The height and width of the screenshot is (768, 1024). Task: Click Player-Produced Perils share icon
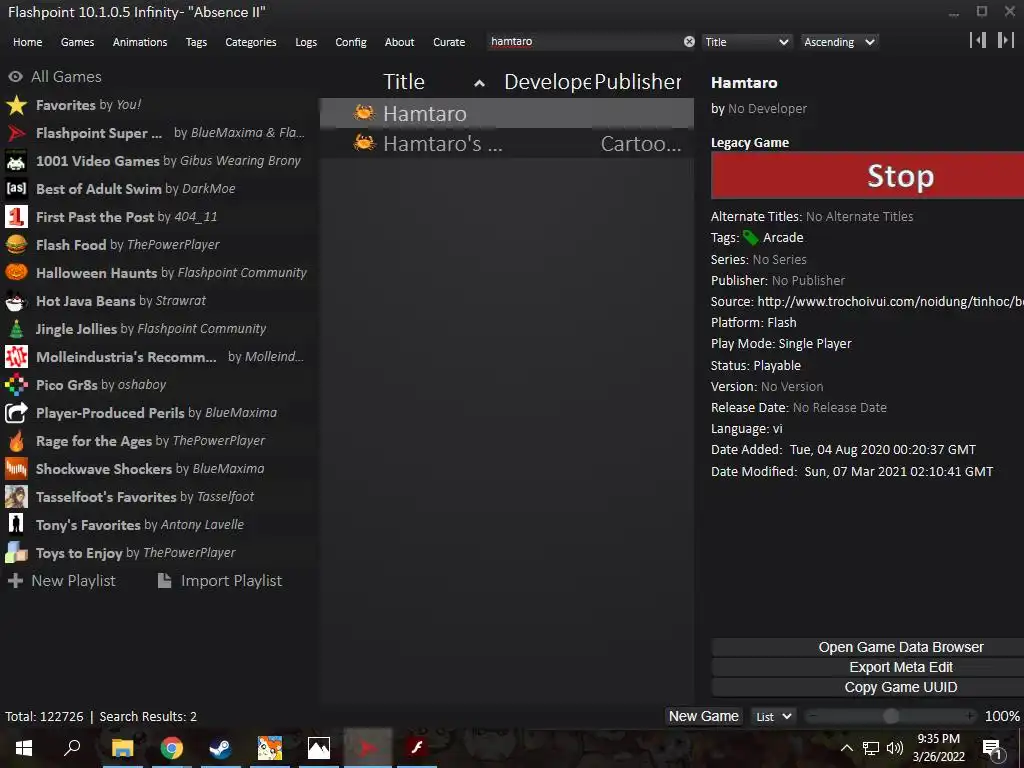[16, 413]
